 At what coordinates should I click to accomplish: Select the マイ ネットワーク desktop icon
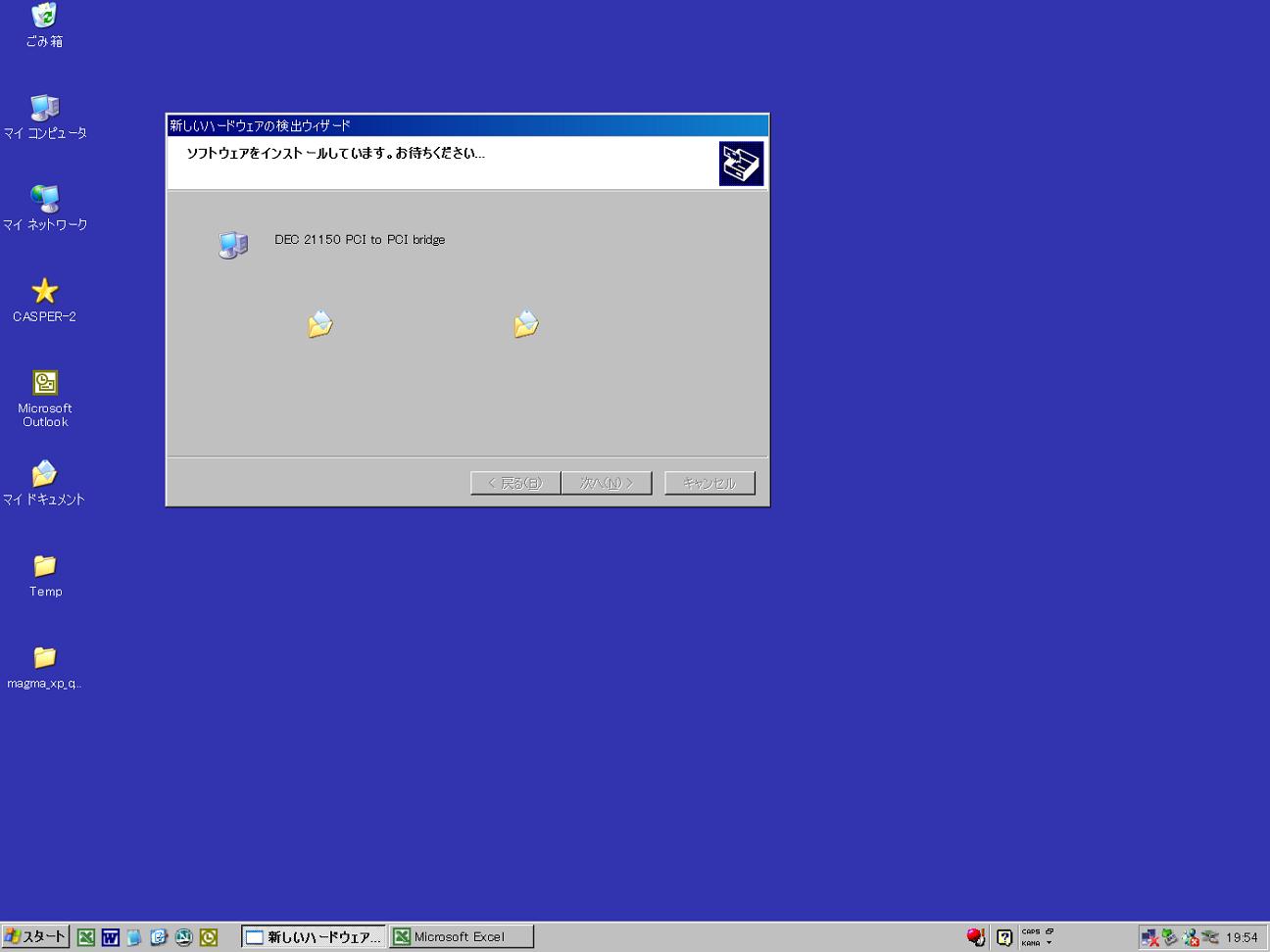click(x=44, y=209)
